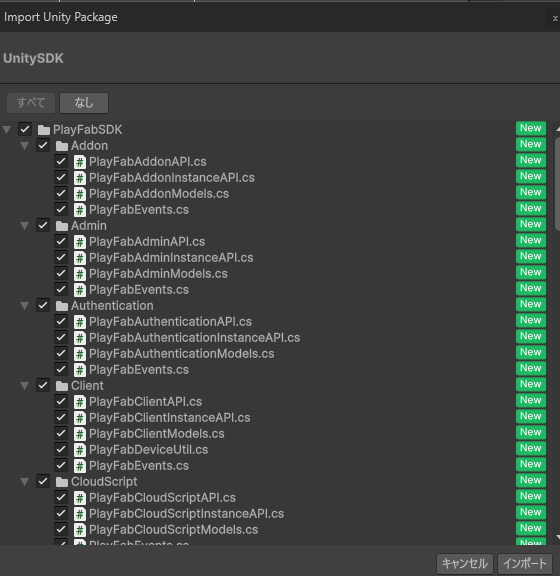
Task: Select the PlayFabCloudScriptInstanceAPI.cs file name
Action: [x=186, y=514]
